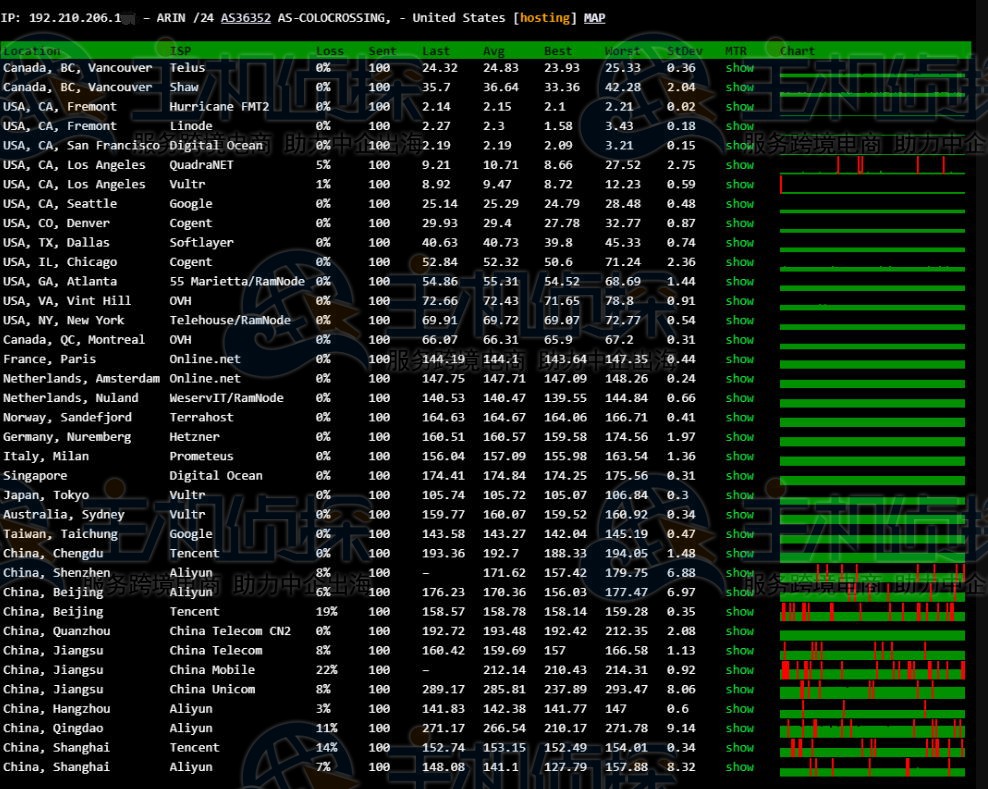Screen dimensions: 988x789
Task: Click the Location column header
Action: coord(31,51)
